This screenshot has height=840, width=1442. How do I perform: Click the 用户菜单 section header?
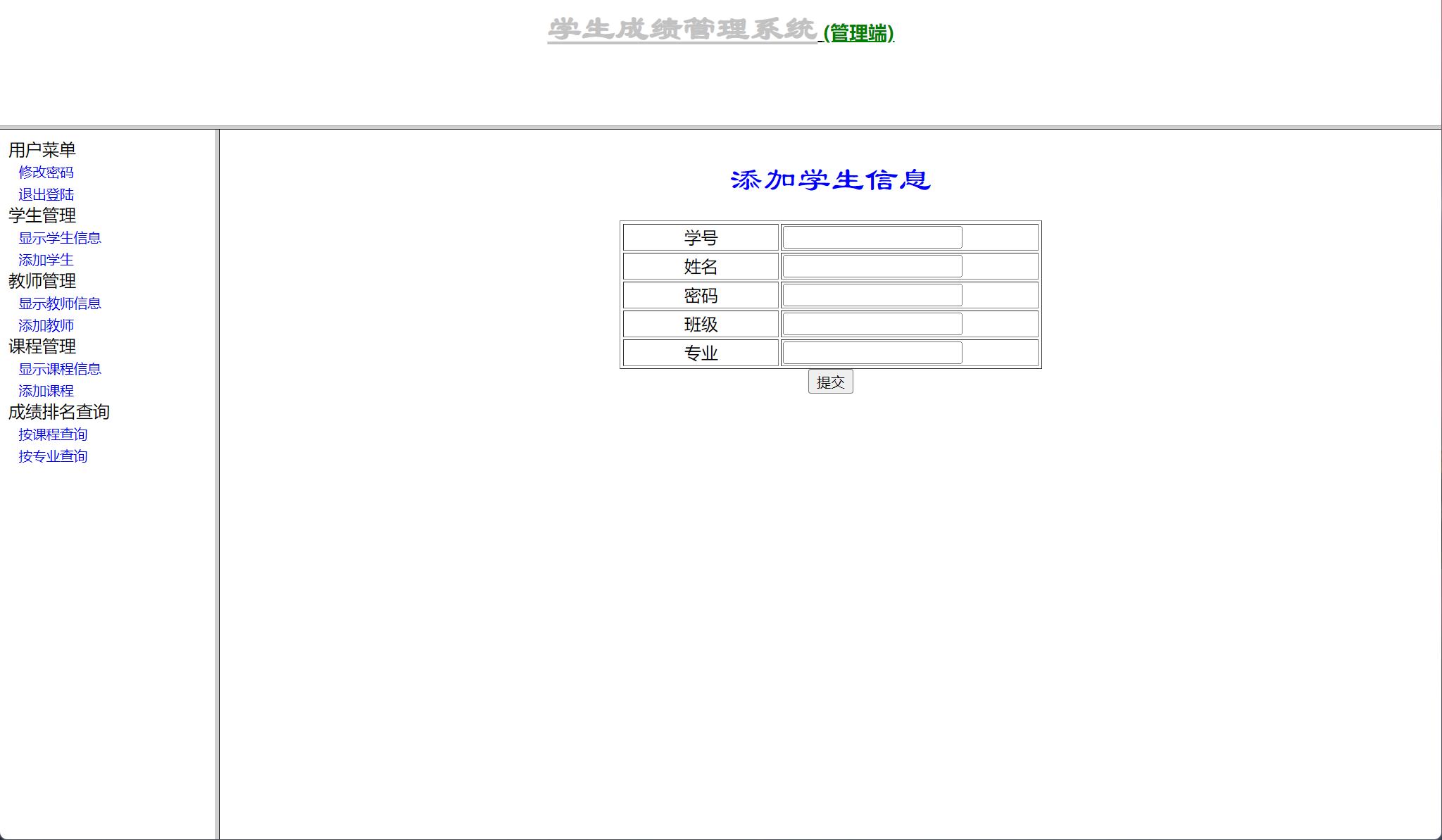pos(42,149)
